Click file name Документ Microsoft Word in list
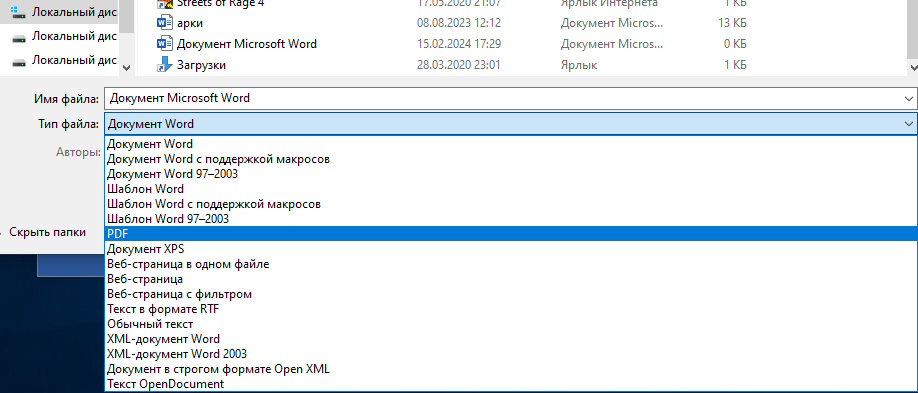Image resolution: width=918 pixels, height=393 pixels. 246,44
